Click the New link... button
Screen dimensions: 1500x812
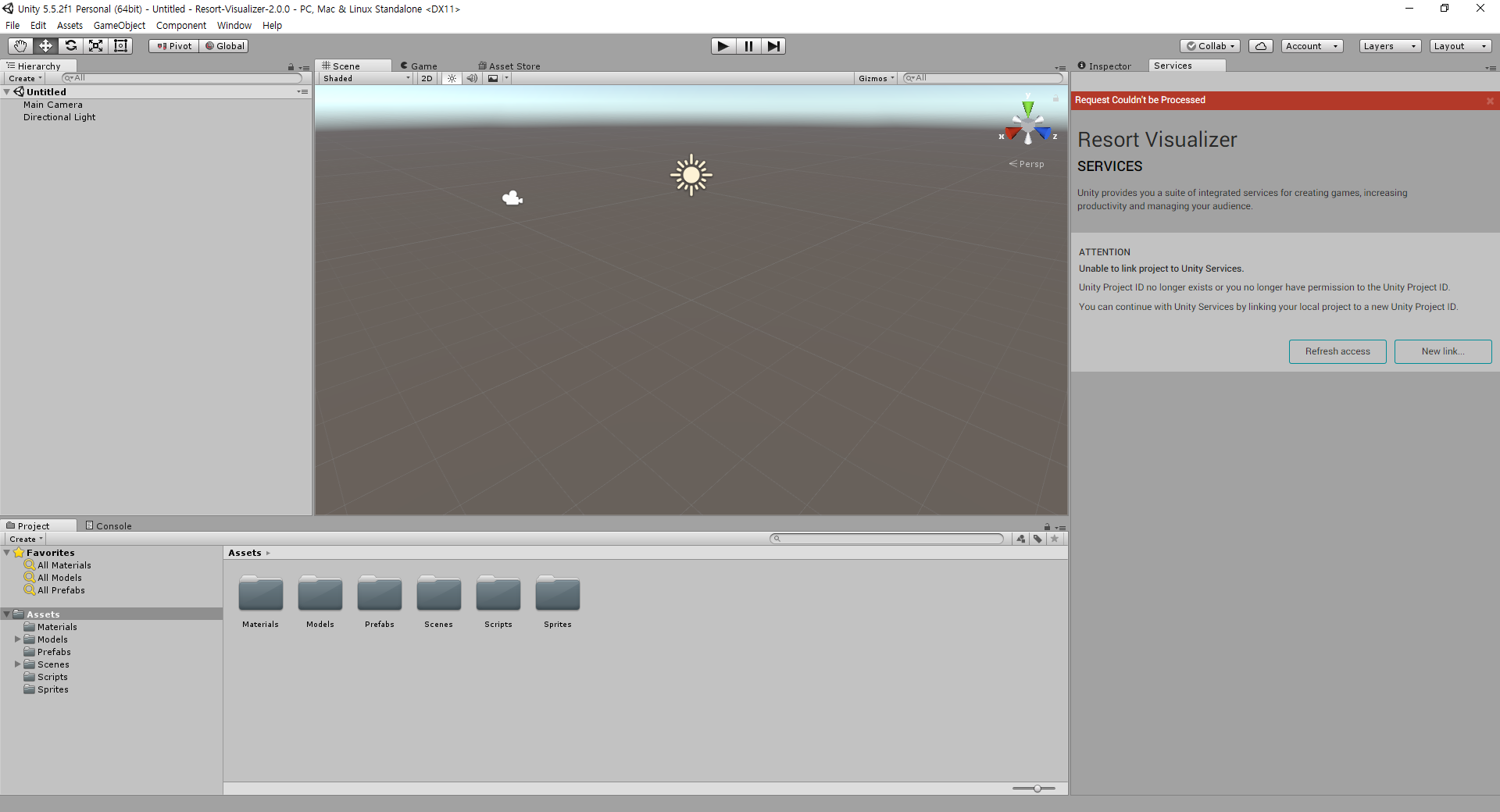1443,351
